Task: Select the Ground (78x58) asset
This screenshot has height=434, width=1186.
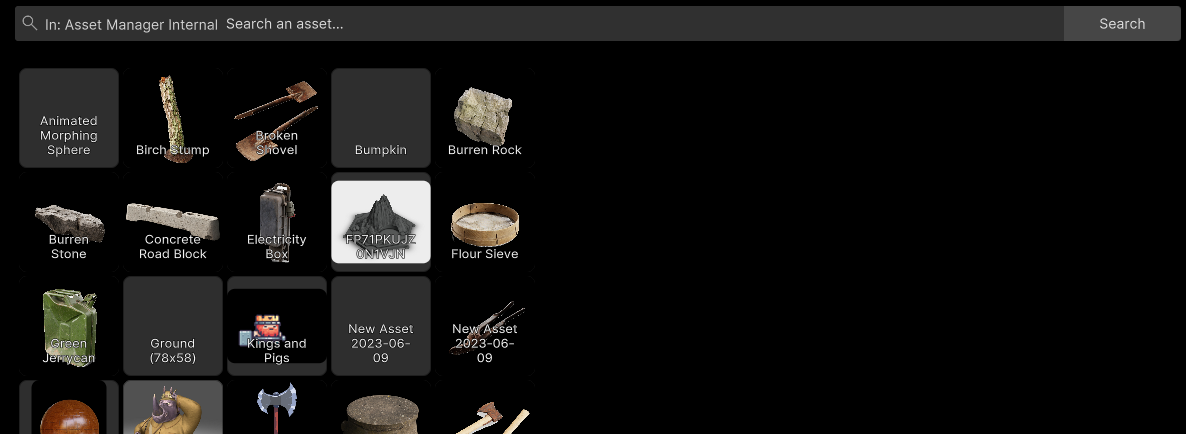Action: coord(172,326)
